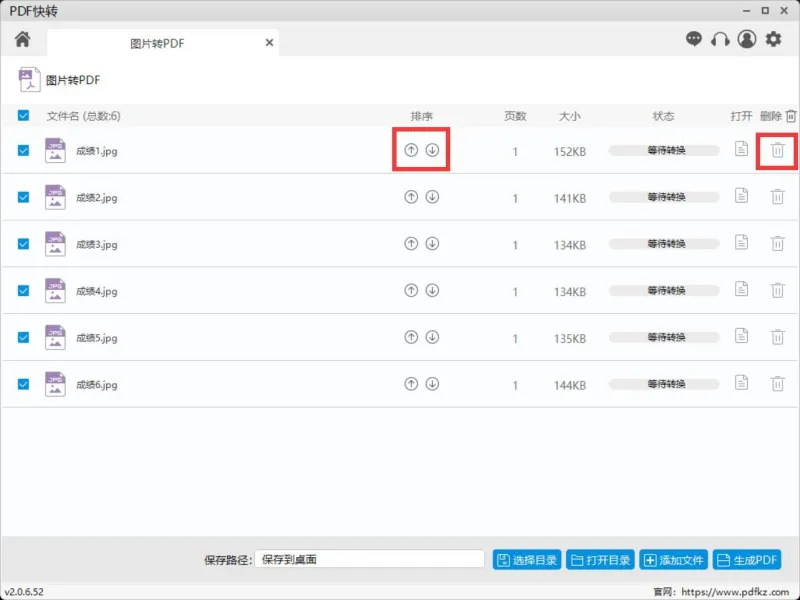
Task: Open the 成绩5.jpg file
Action: (741, 336)
